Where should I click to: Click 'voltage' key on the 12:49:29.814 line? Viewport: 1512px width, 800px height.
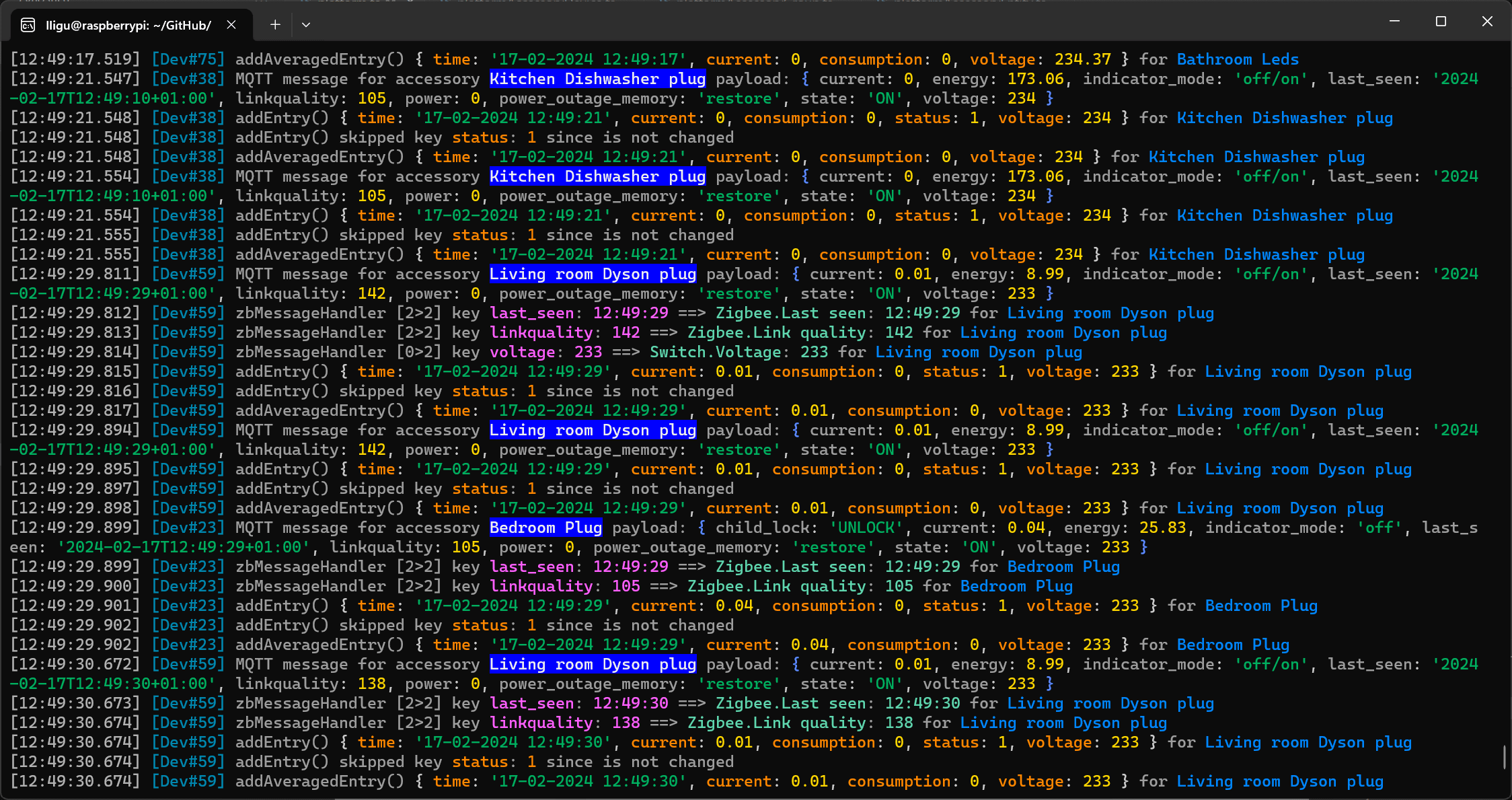522,352
